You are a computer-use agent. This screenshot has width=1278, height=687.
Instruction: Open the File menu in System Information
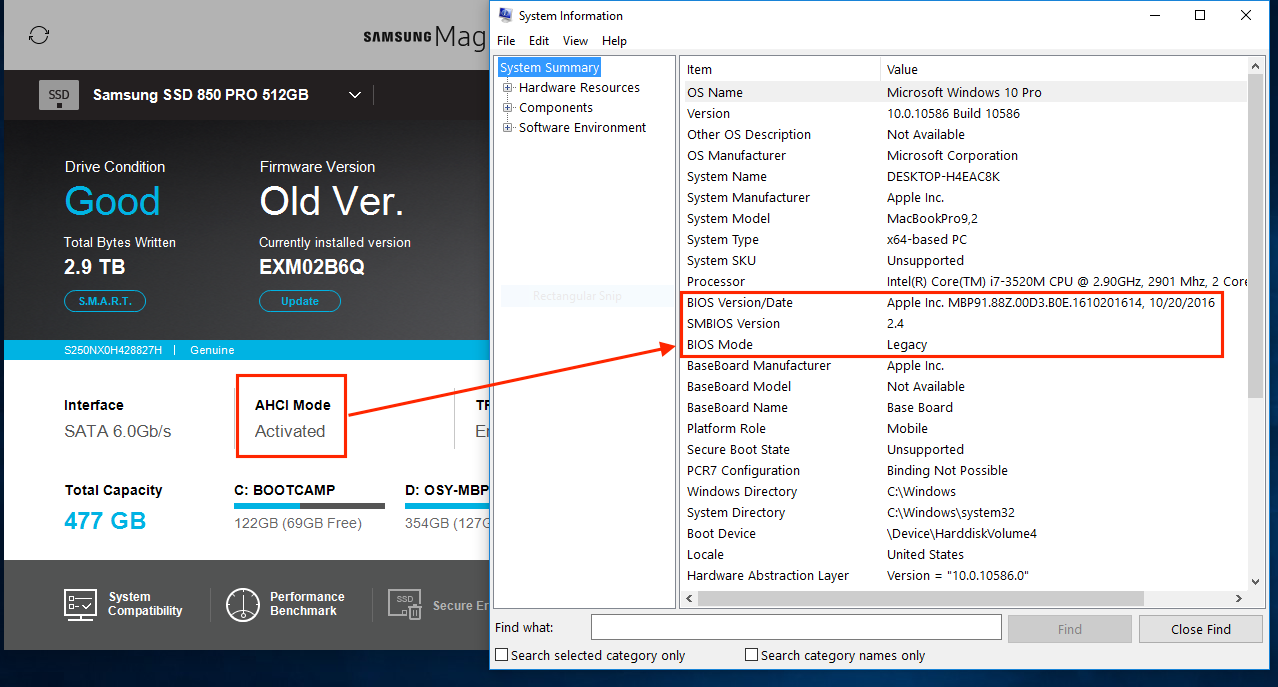pos(506,41)
